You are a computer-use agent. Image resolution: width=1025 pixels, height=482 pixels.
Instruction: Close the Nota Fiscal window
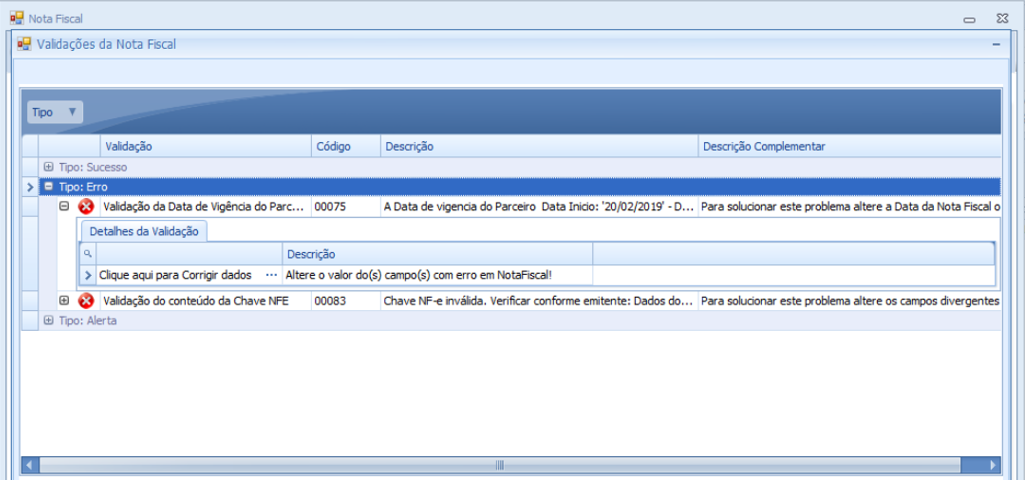[x=1001, y=18]
